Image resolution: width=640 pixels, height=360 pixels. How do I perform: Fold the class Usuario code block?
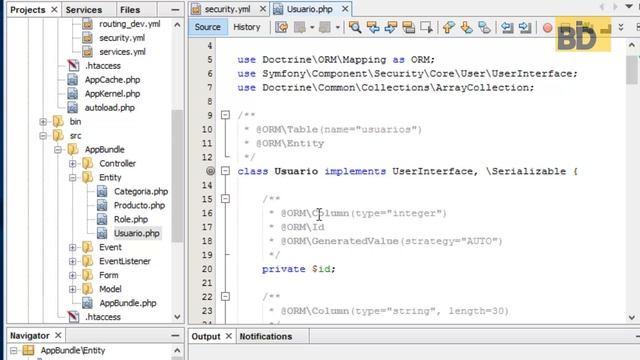point(225,171)
